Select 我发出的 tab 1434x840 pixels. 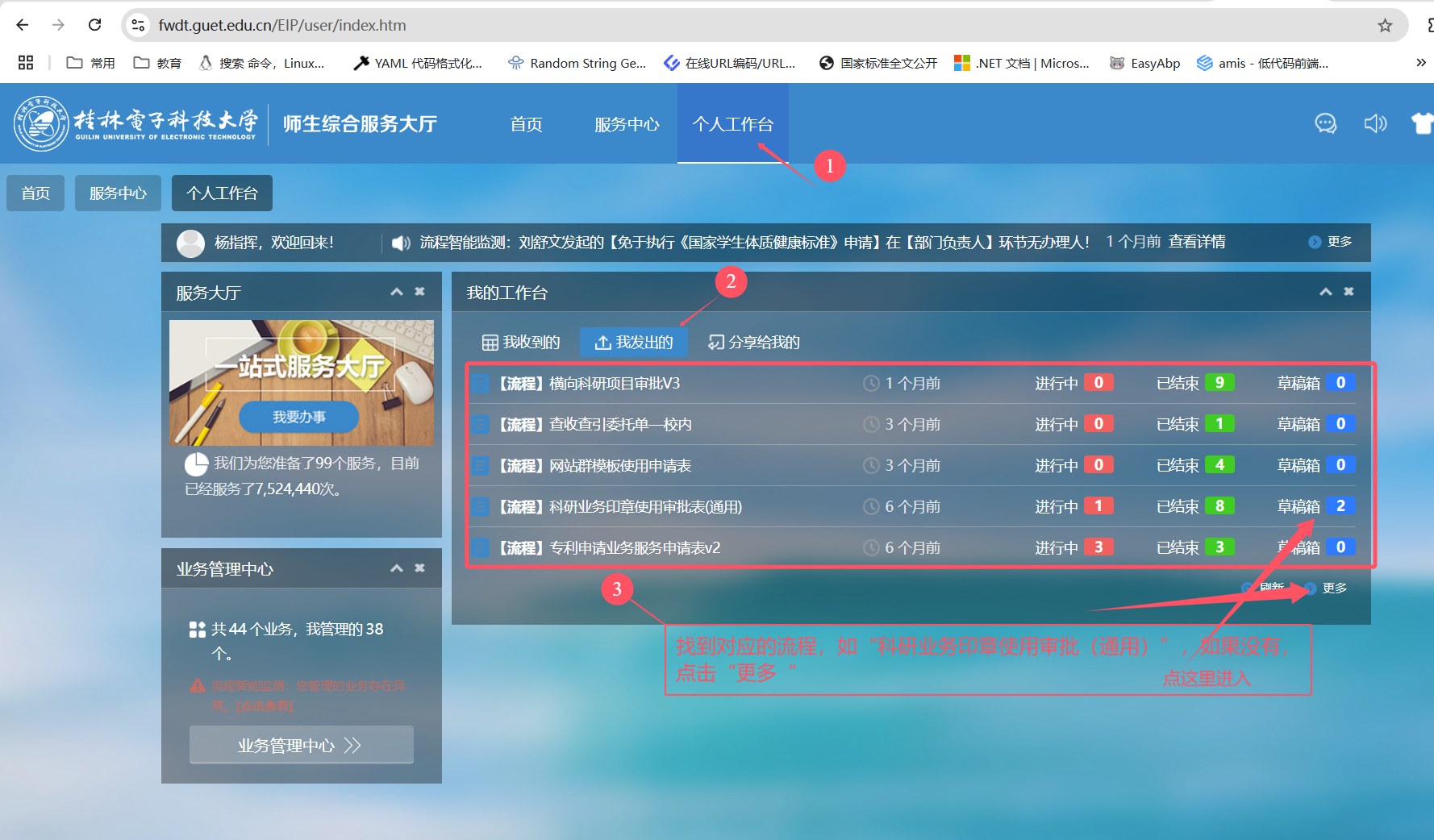(634, 343)
